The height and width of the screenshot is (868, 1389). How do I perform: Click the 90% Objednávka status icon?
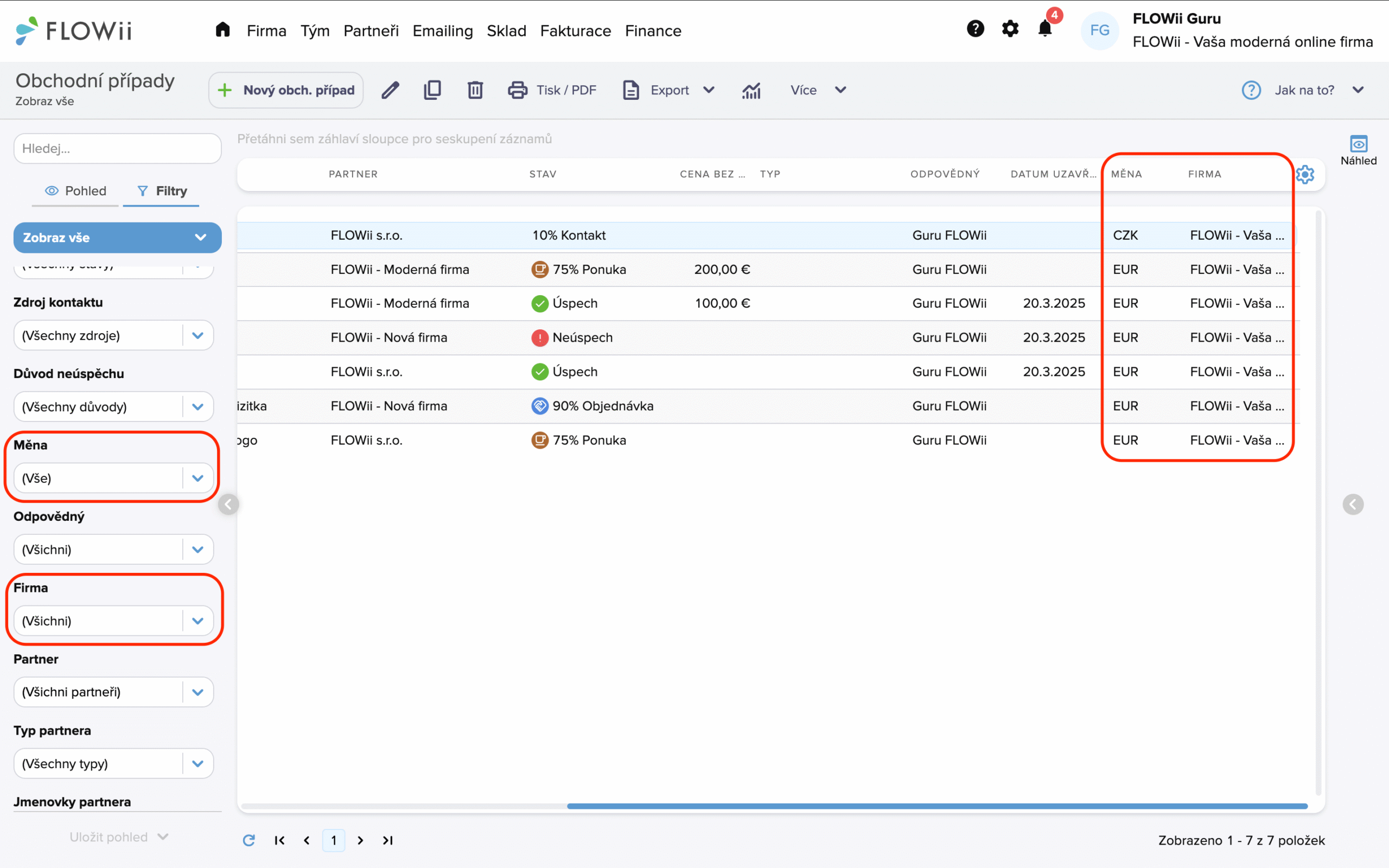pos(539,406)
